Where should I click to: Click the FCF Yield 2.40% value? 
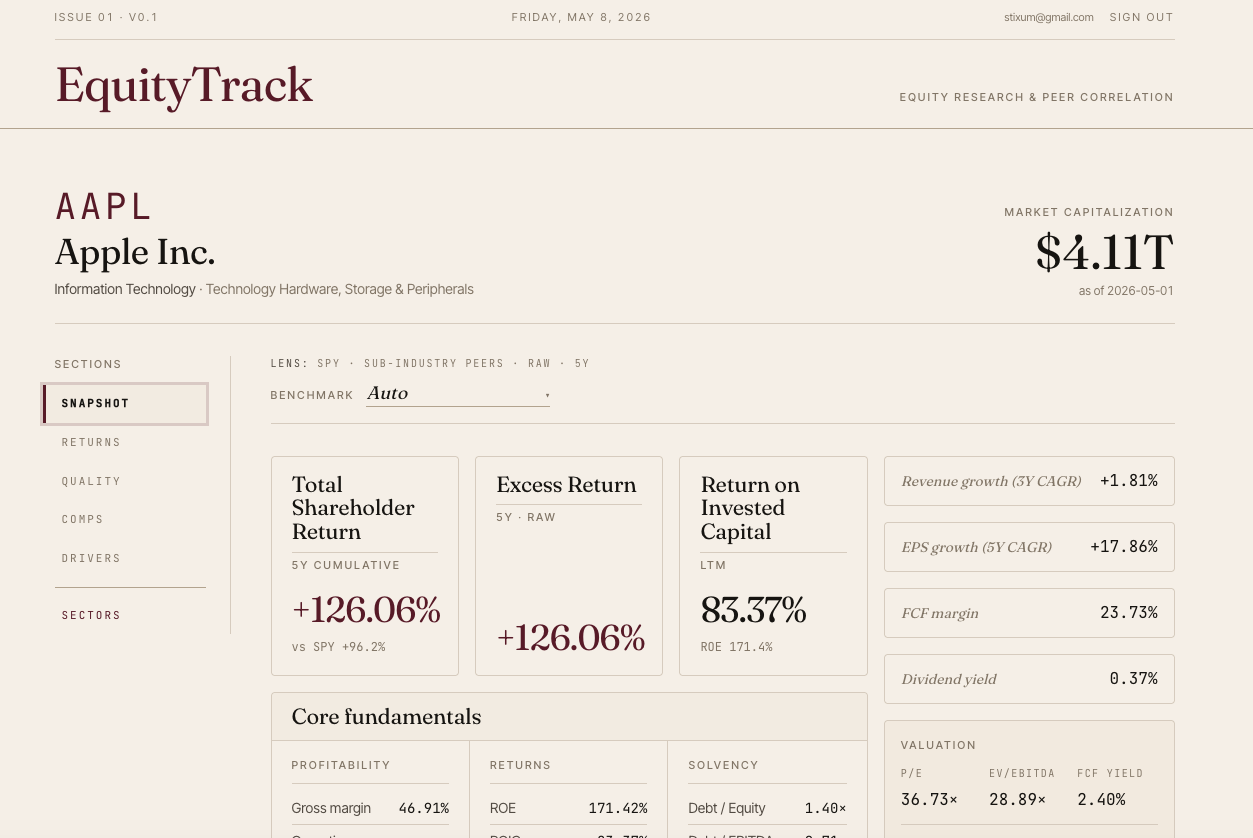point(1101,800)
